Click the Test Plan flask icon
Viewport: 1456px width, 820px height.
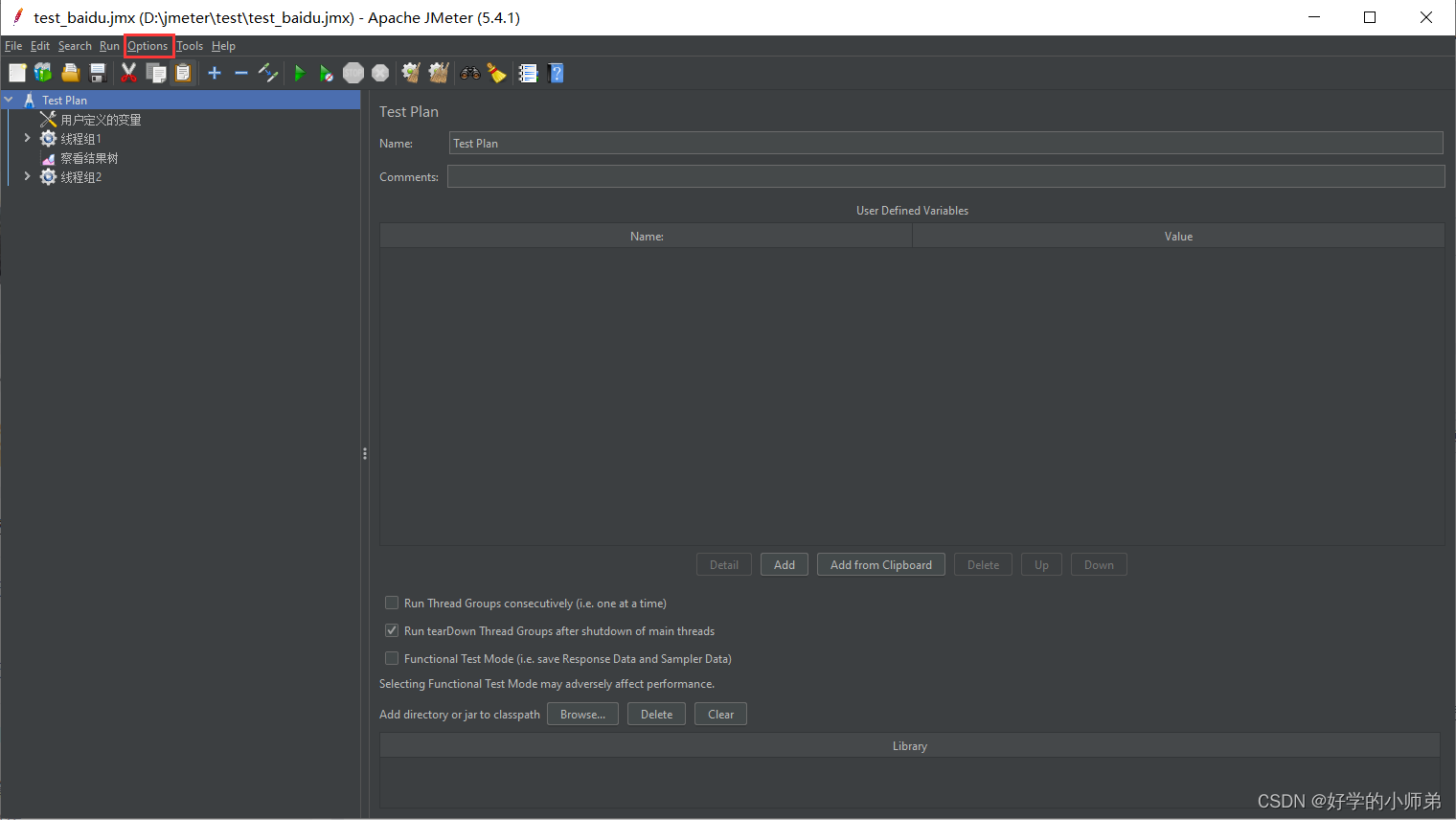click(30, 100)
